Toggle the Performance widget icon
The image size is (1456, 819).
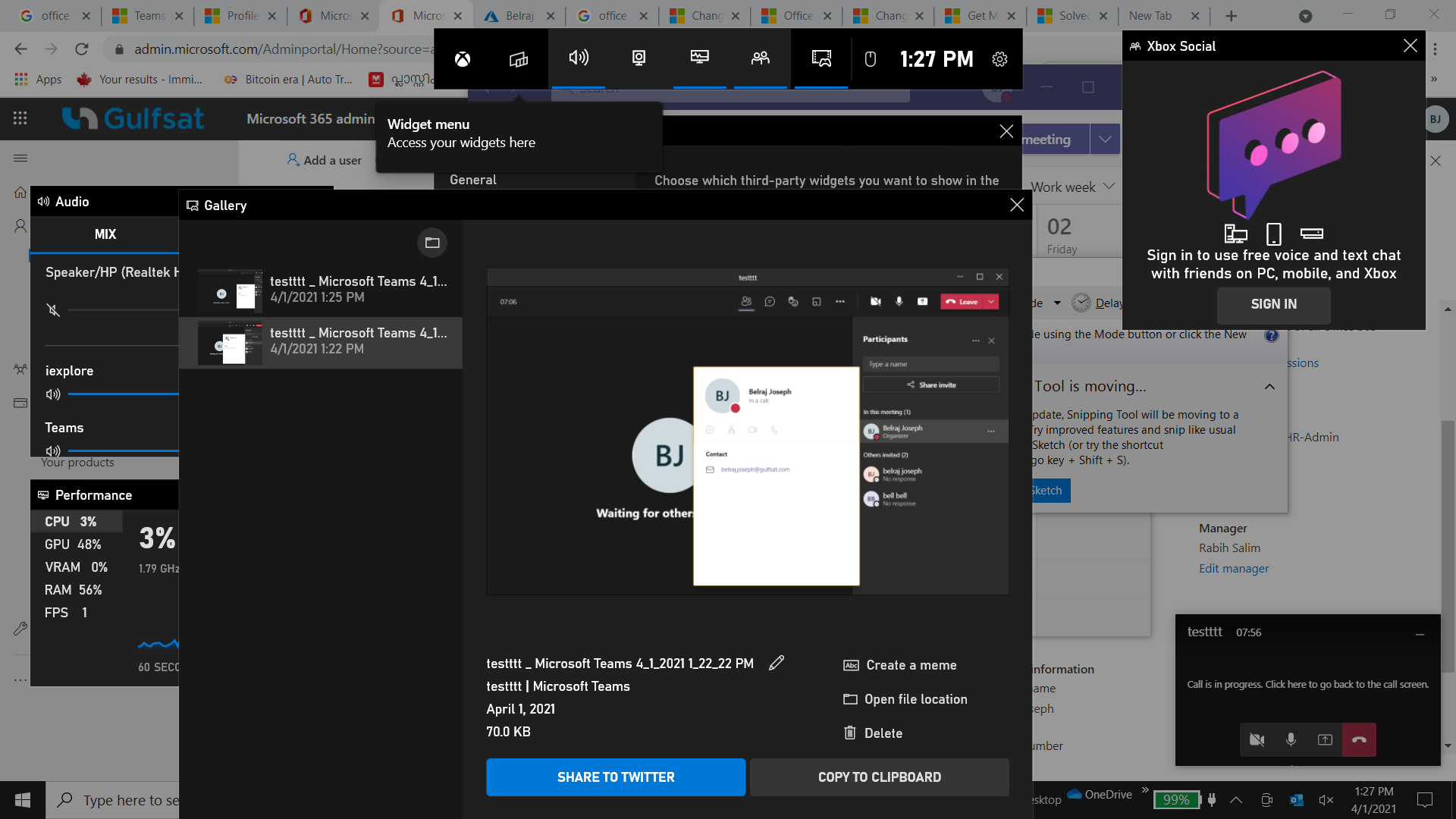[699, 58]
